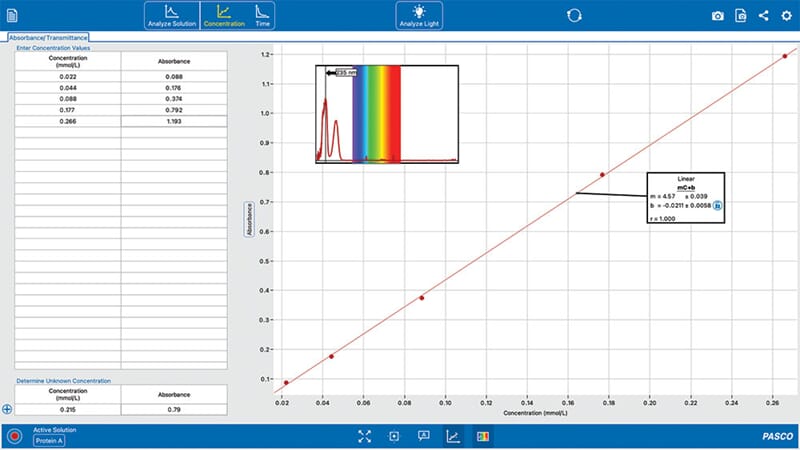This screenshot has width=800, height=450.
Task: Take a snapshot with the camera icon
Action: [717, 16]
